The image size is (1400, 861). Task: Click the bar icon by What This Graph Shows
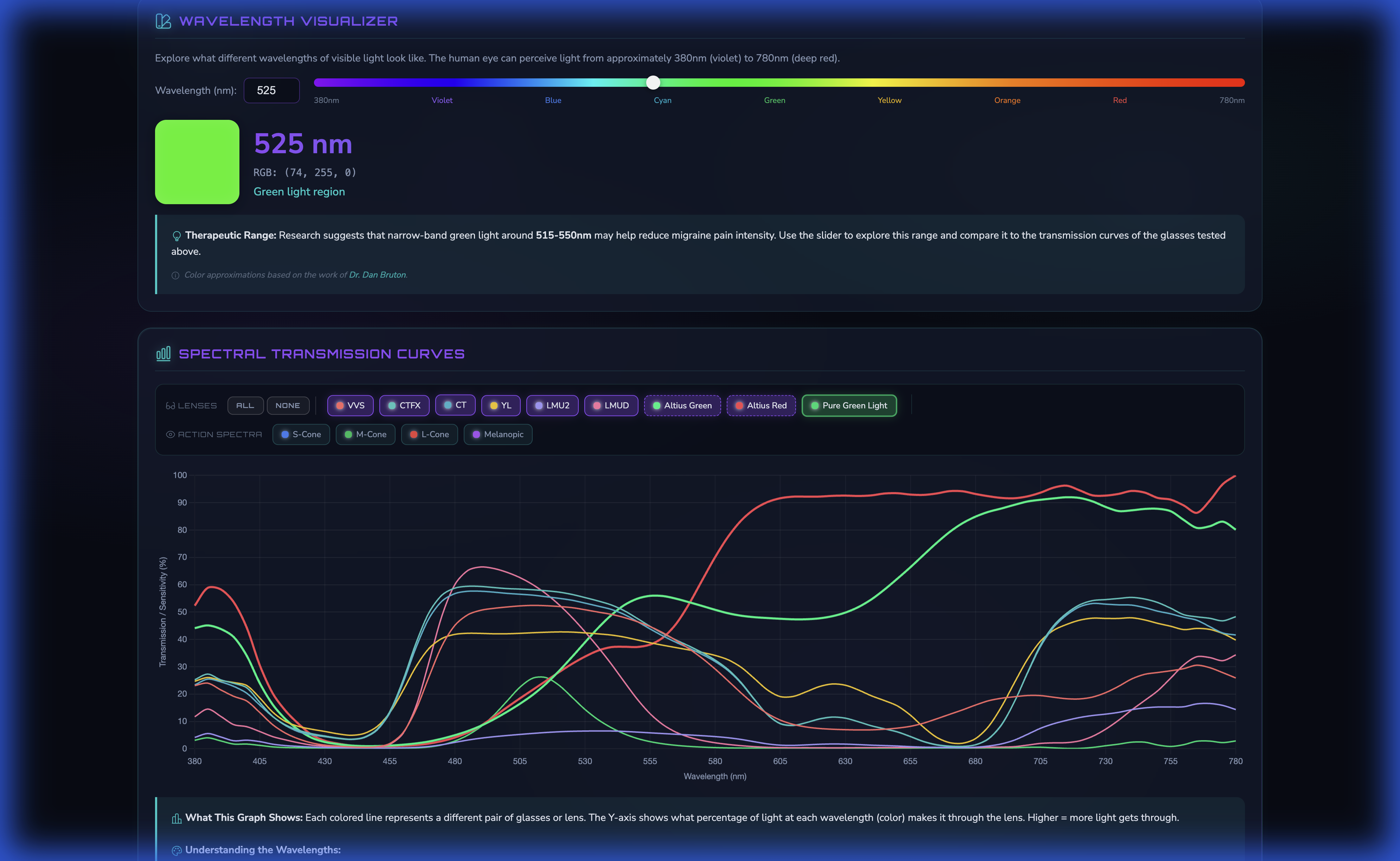(176, 818)
